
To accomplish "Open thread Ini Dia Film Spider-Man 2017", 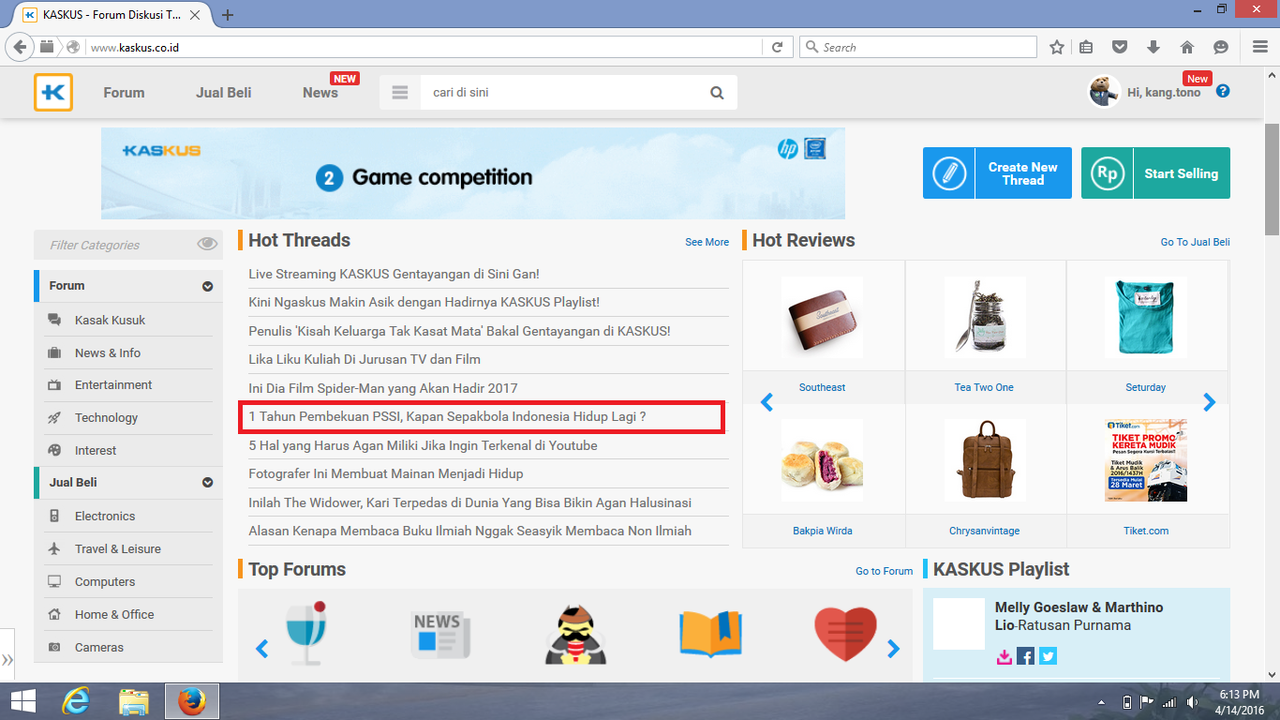I will pos(383,388).
